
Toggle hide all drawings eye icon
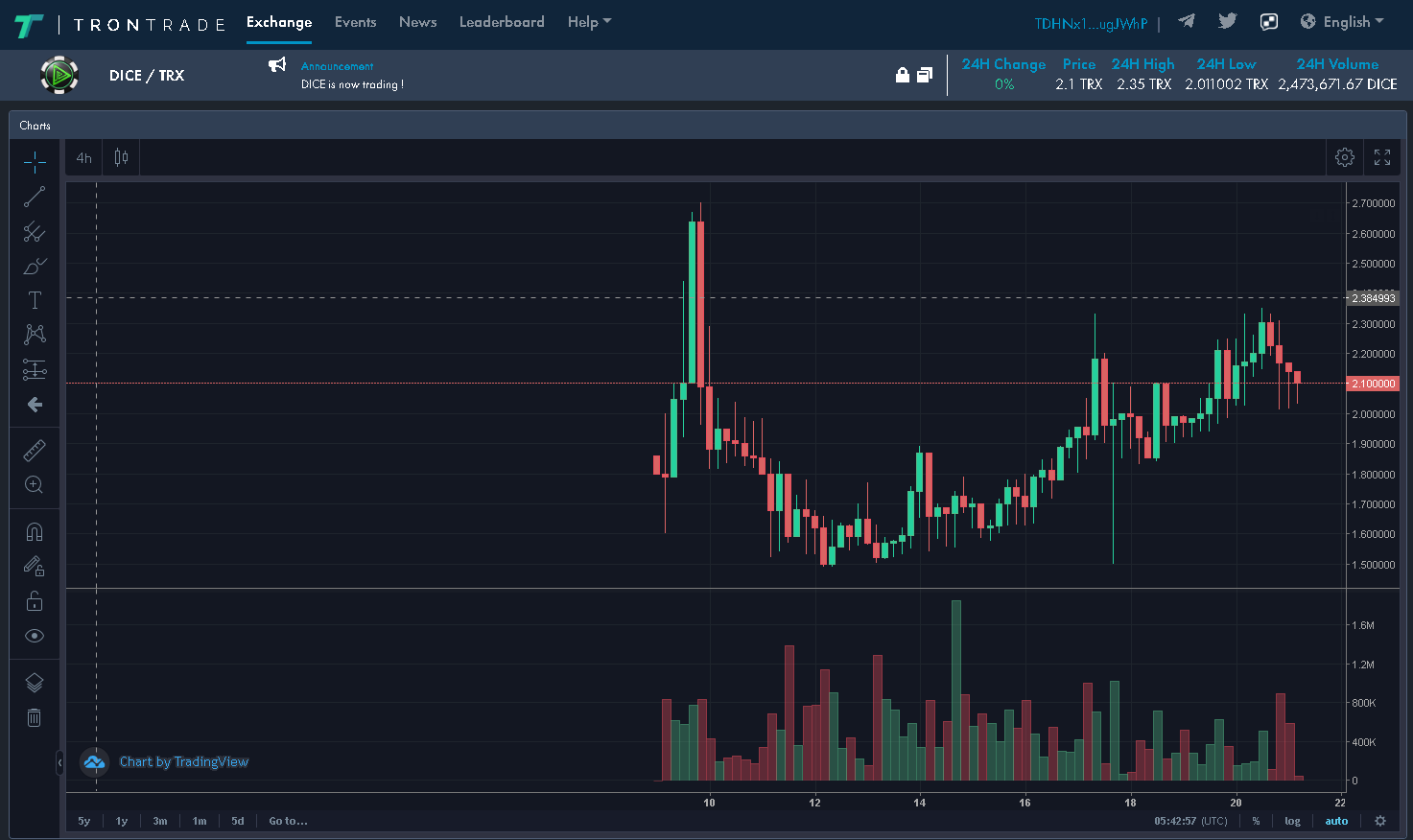pyautogui.click(x=35, y=636)
